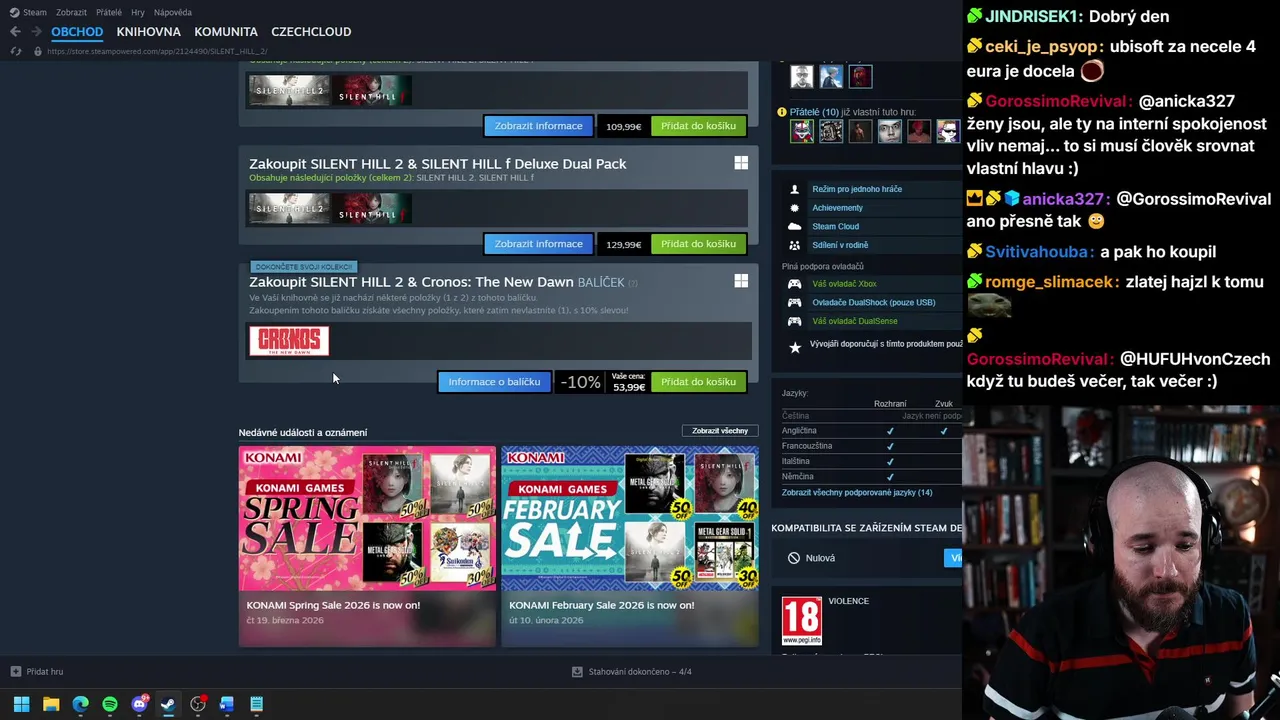Click the star icon beside developer recommendation
1280x720 pixels.
click(x=795, y=347)
